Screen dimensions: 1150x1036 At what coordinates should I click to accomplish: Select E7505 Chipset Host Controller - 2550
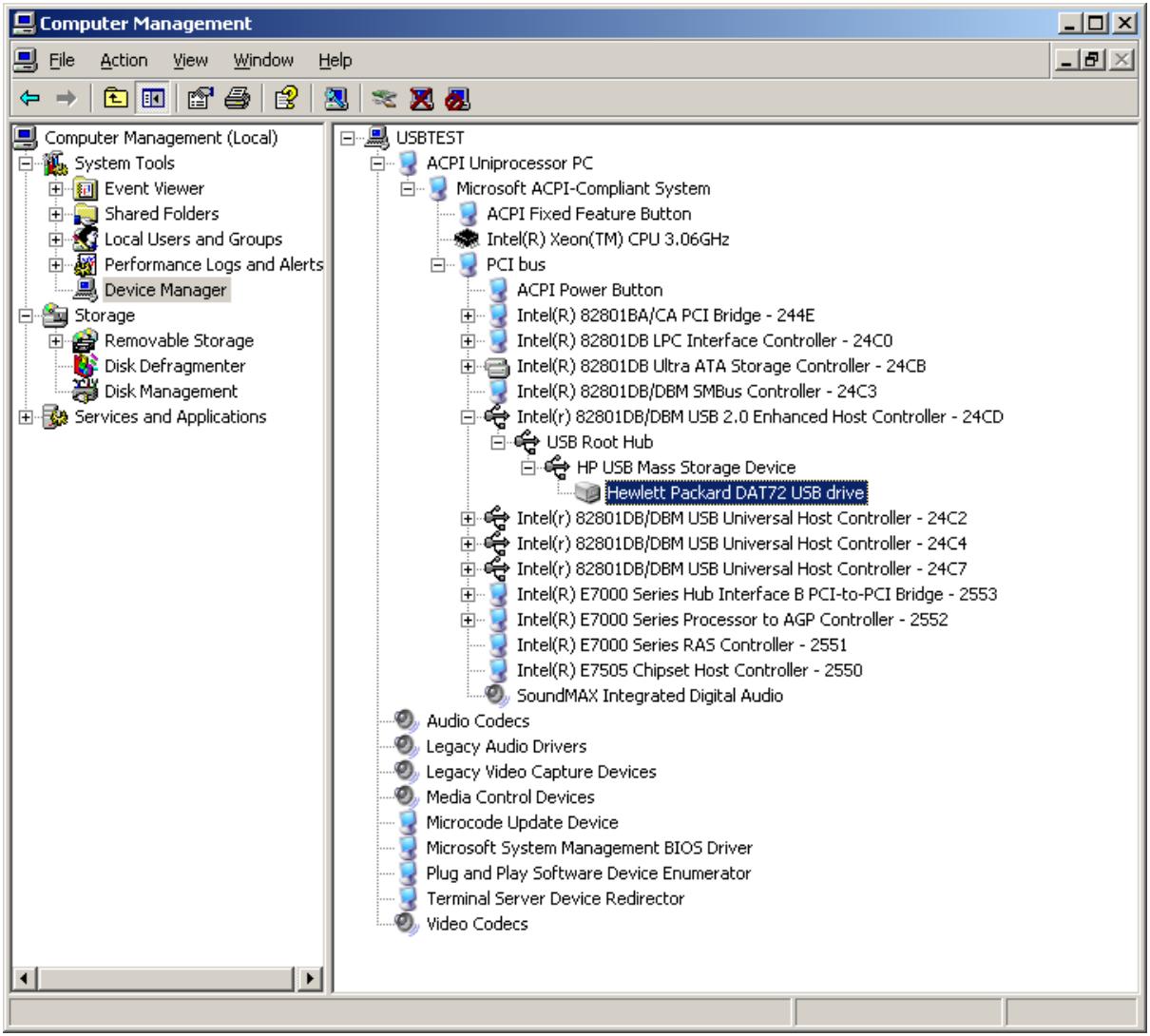pyautogui.click(x=689, y=670)
